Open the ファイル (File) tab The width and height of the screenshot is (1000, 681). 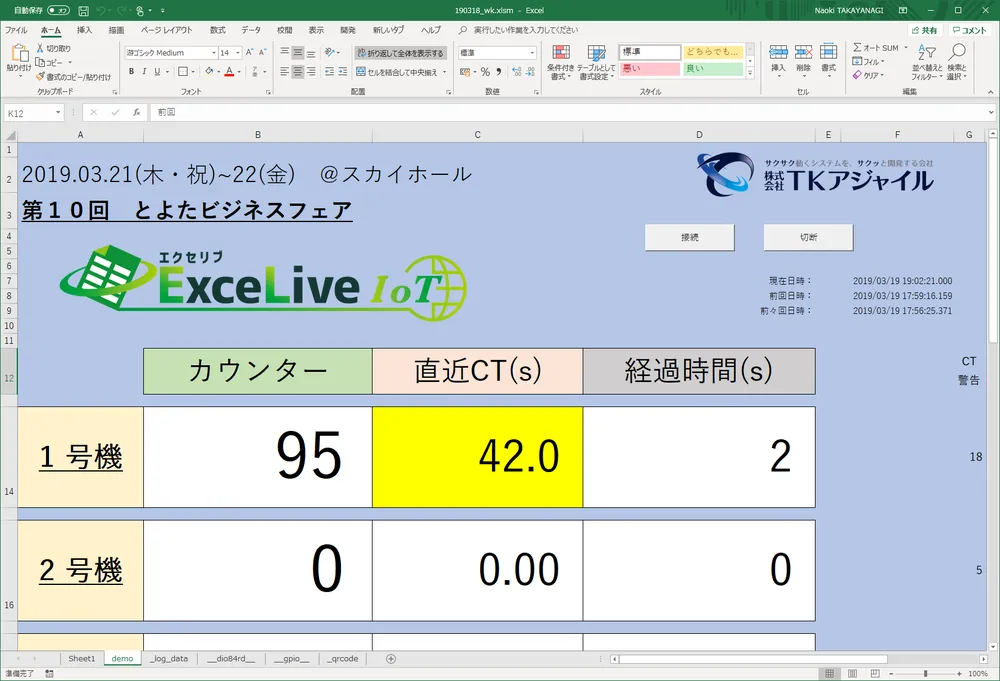tap(16, 30)
